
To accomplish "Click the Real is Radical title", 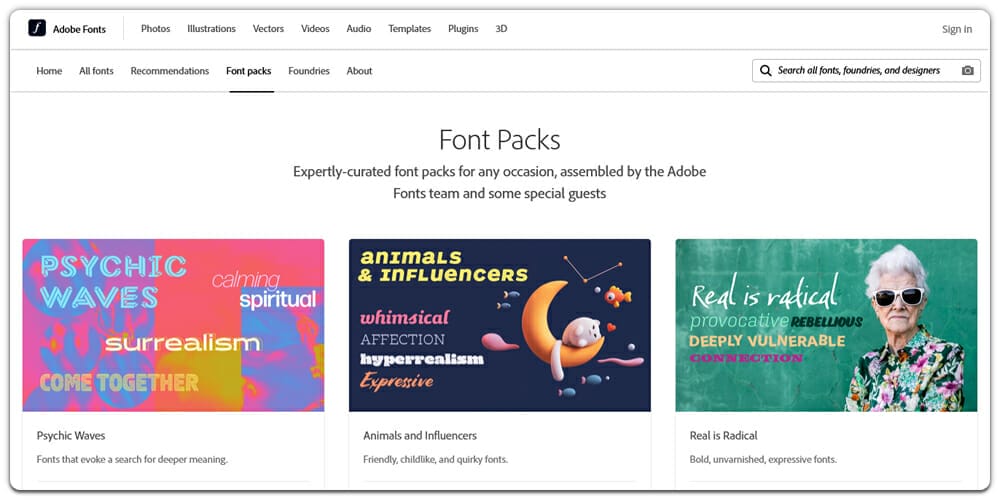I will tap(723, 436).
